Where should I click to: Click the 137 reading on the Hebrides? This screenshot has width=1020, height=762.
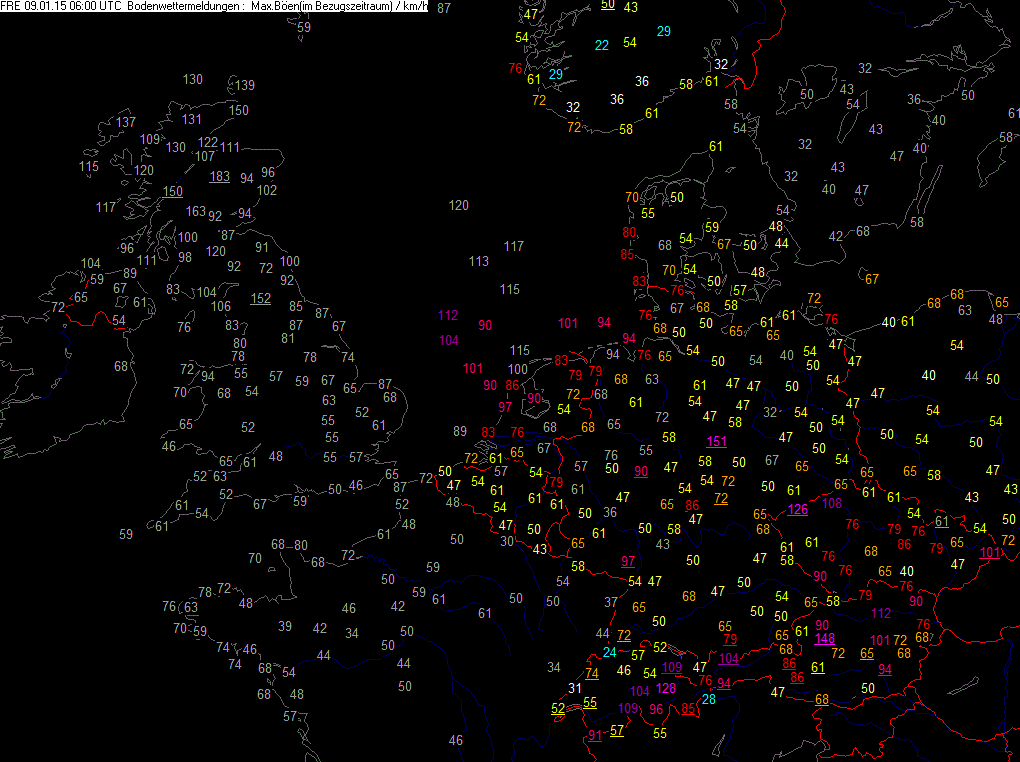pos(126,122)
